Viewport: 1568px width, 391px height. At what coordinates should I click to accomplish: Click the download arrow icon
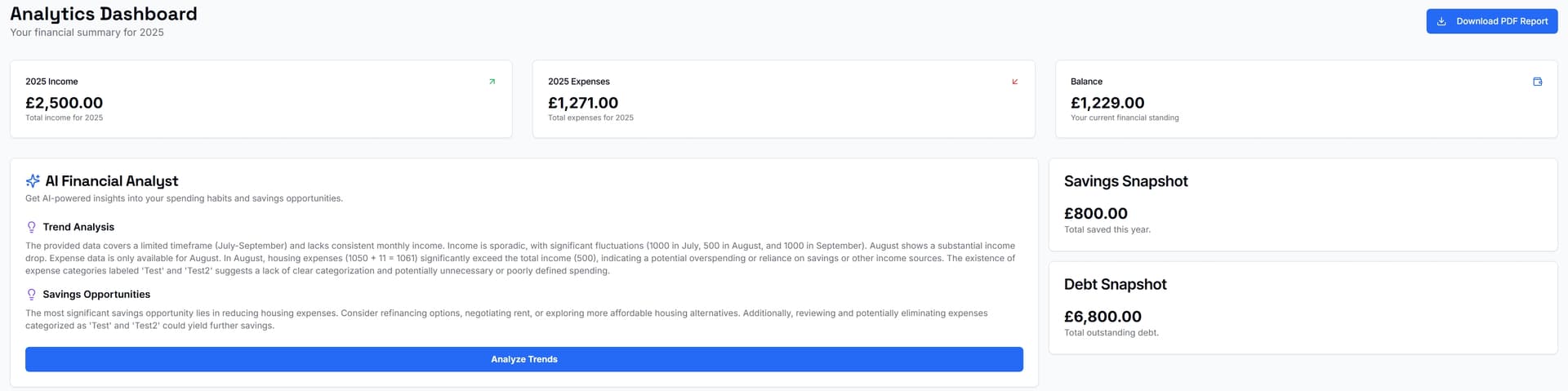[1441, 21]
